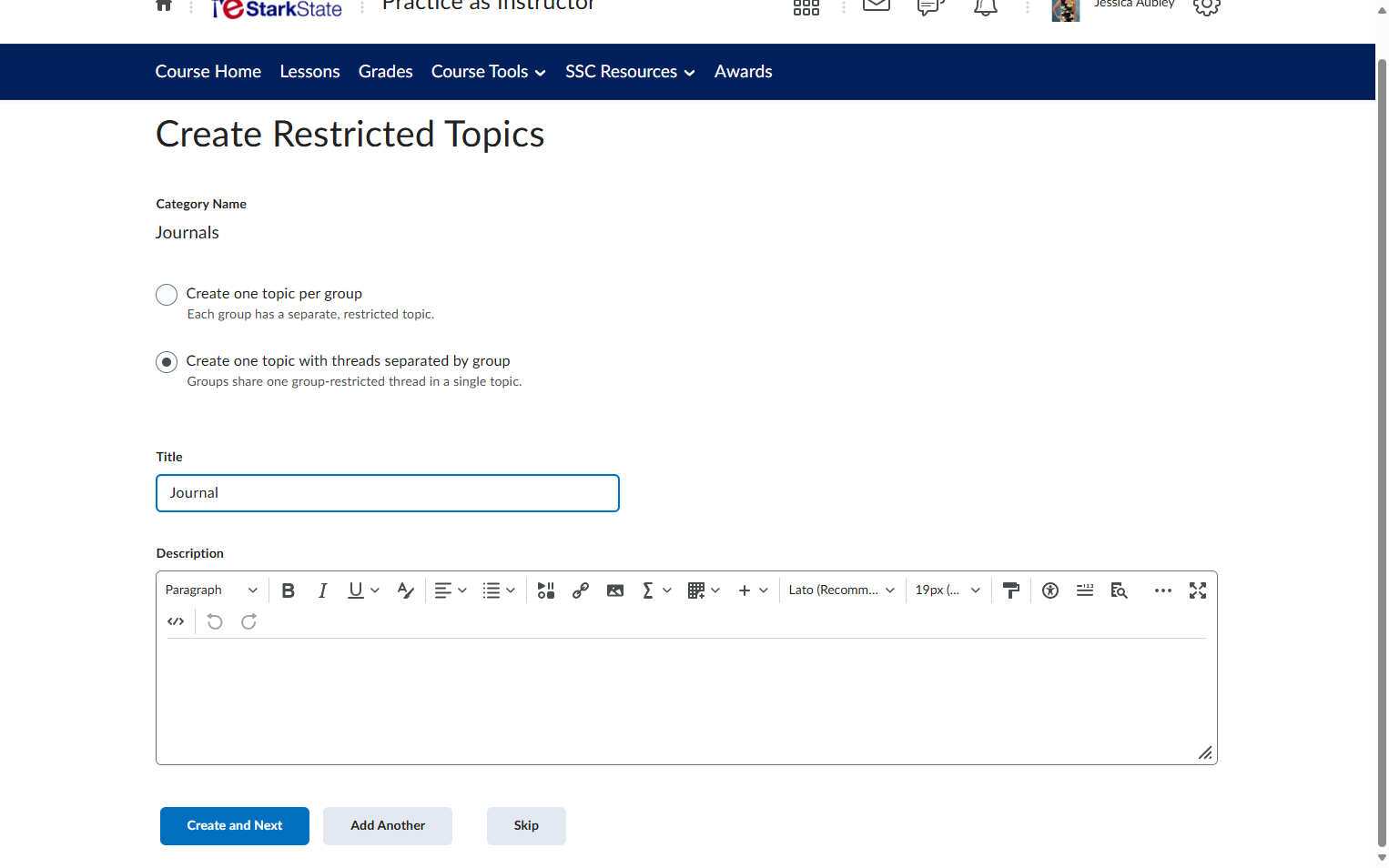Underline the selected text
Viewport: 1389px width, 868px height.
click(x=356, y=590)
